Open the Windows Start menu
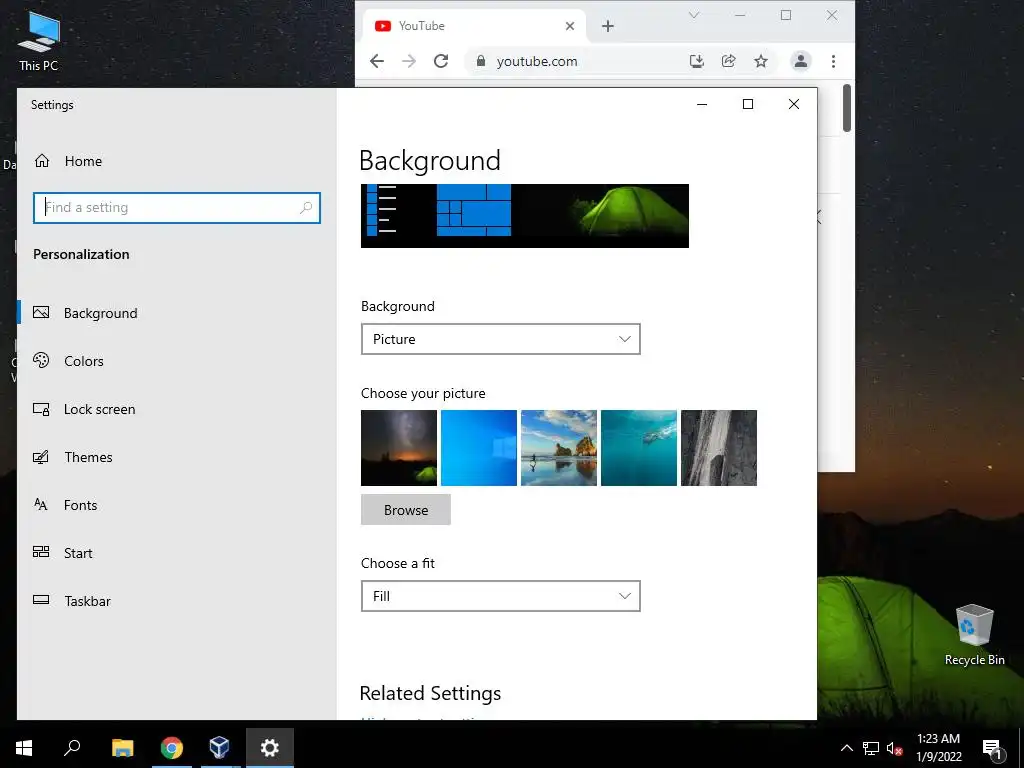The image size is (1024, 768). pos(24,748)
